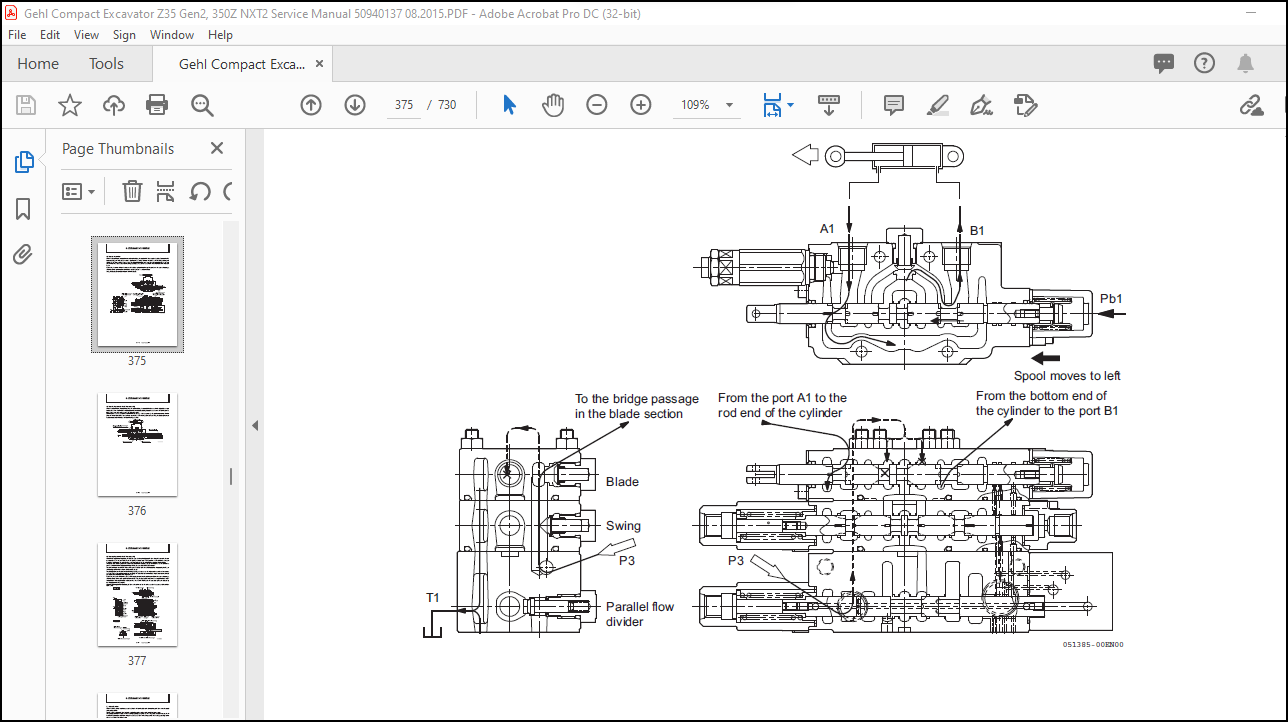Go to the previous page with the up arrow
The height and width of the screenshot is (722, 1288).
311,105
